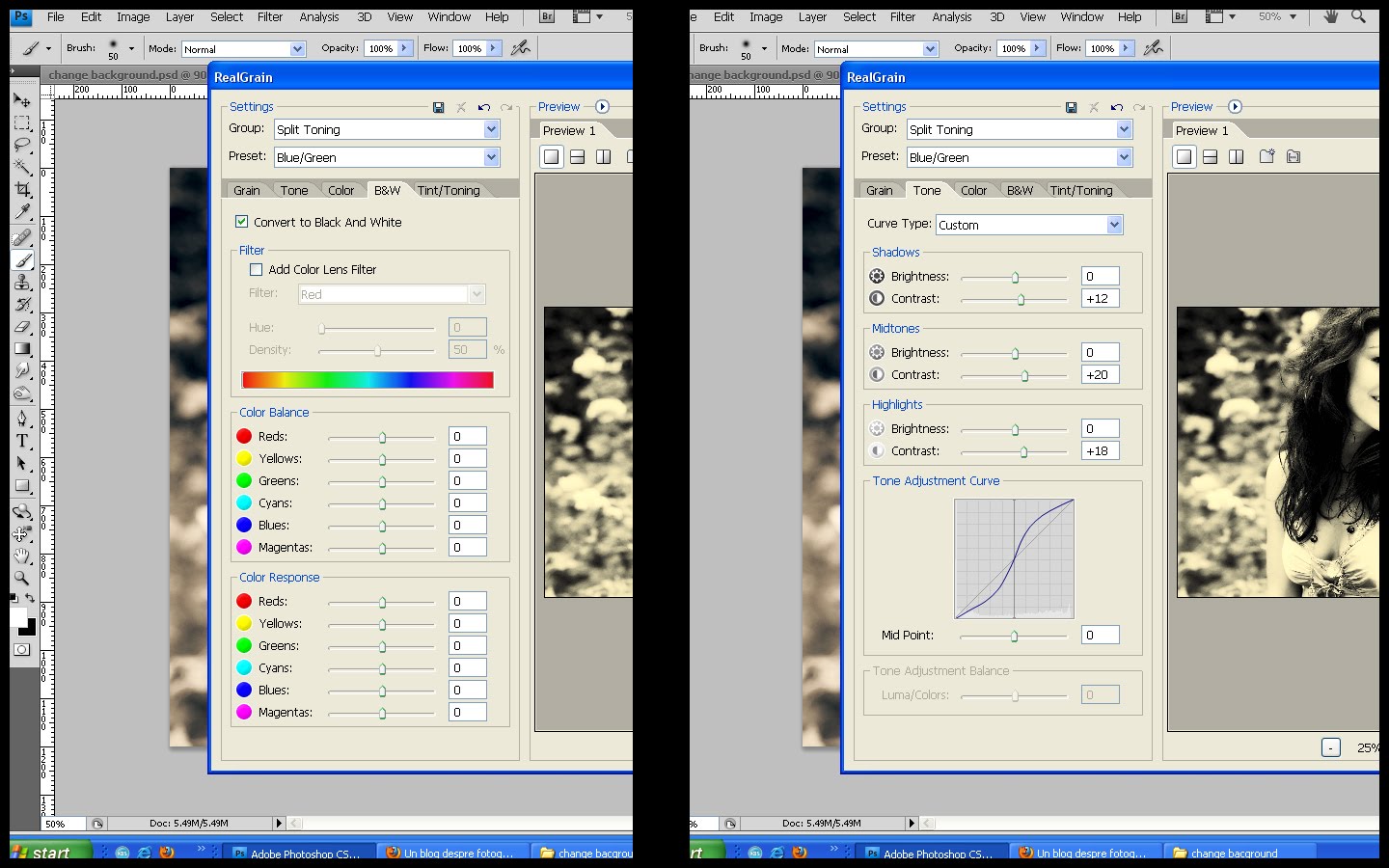The width and height of the screenshot is (1389, 868).
Task: Select the Eyedropper tool
Action: (x=22, y=212)
